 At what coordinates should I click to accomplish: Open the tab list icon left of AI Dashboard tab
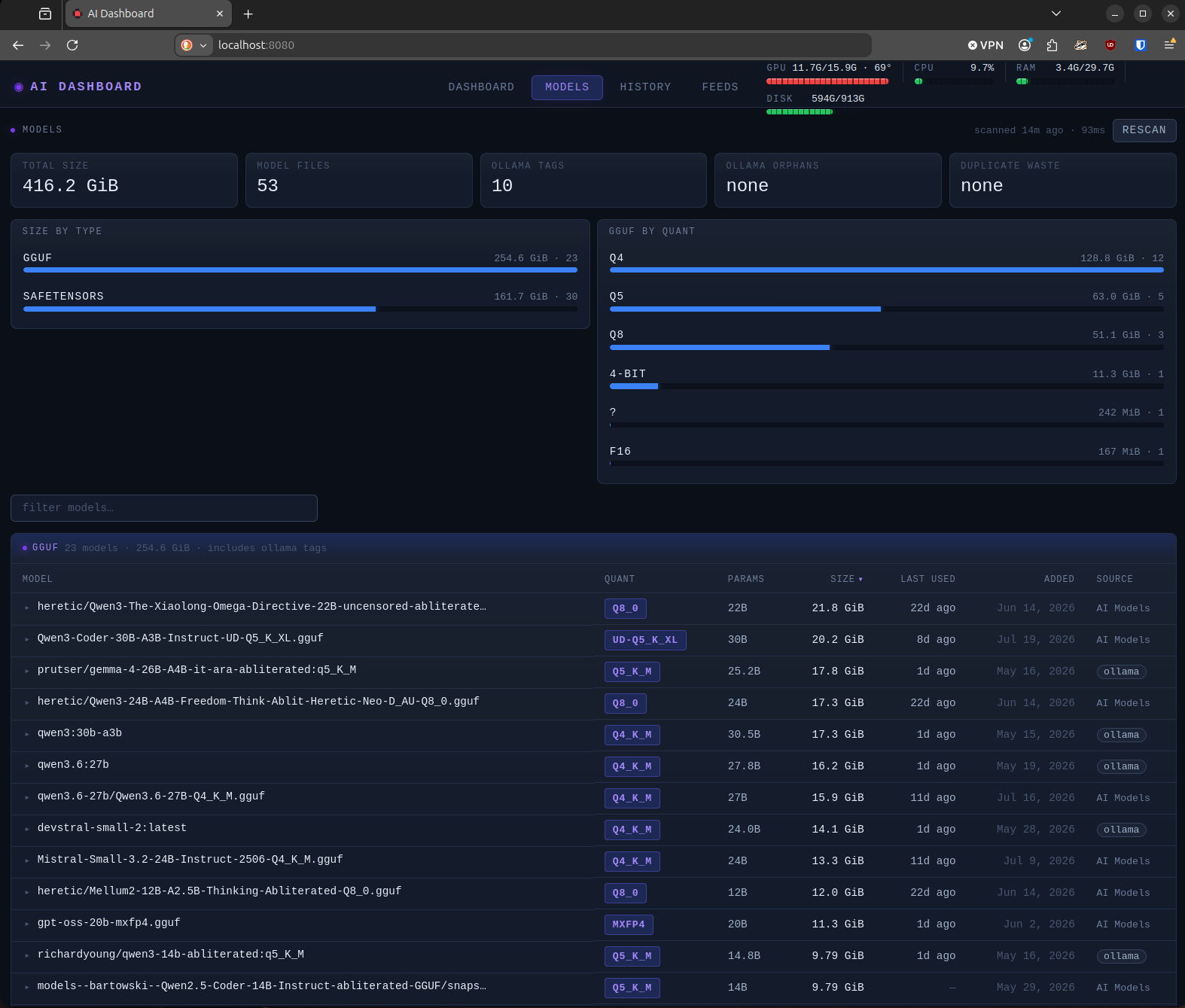(x=45, y=14)
